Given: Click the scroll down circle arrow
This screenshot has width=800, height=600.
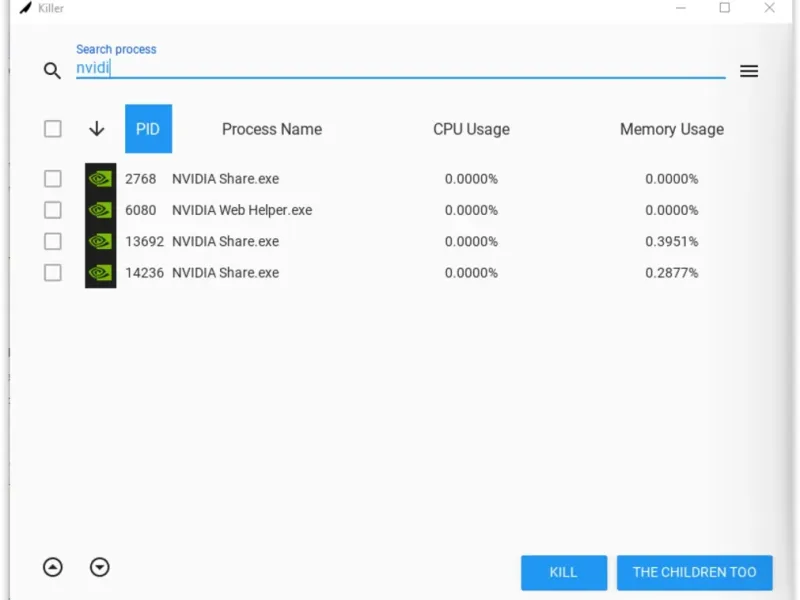Looking at the screenshot, I should pos(100,567).
